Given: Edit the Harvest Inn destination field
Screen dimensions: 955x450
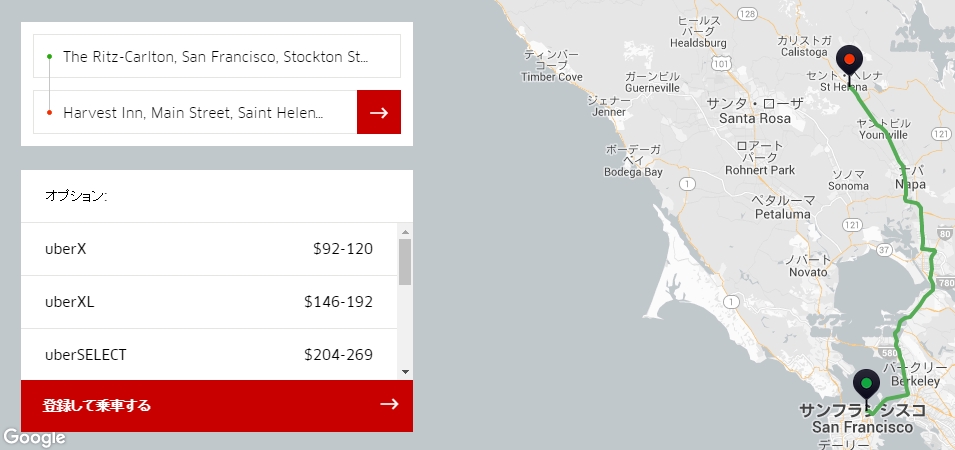Looking at the screenshot, I should point(195,113).
